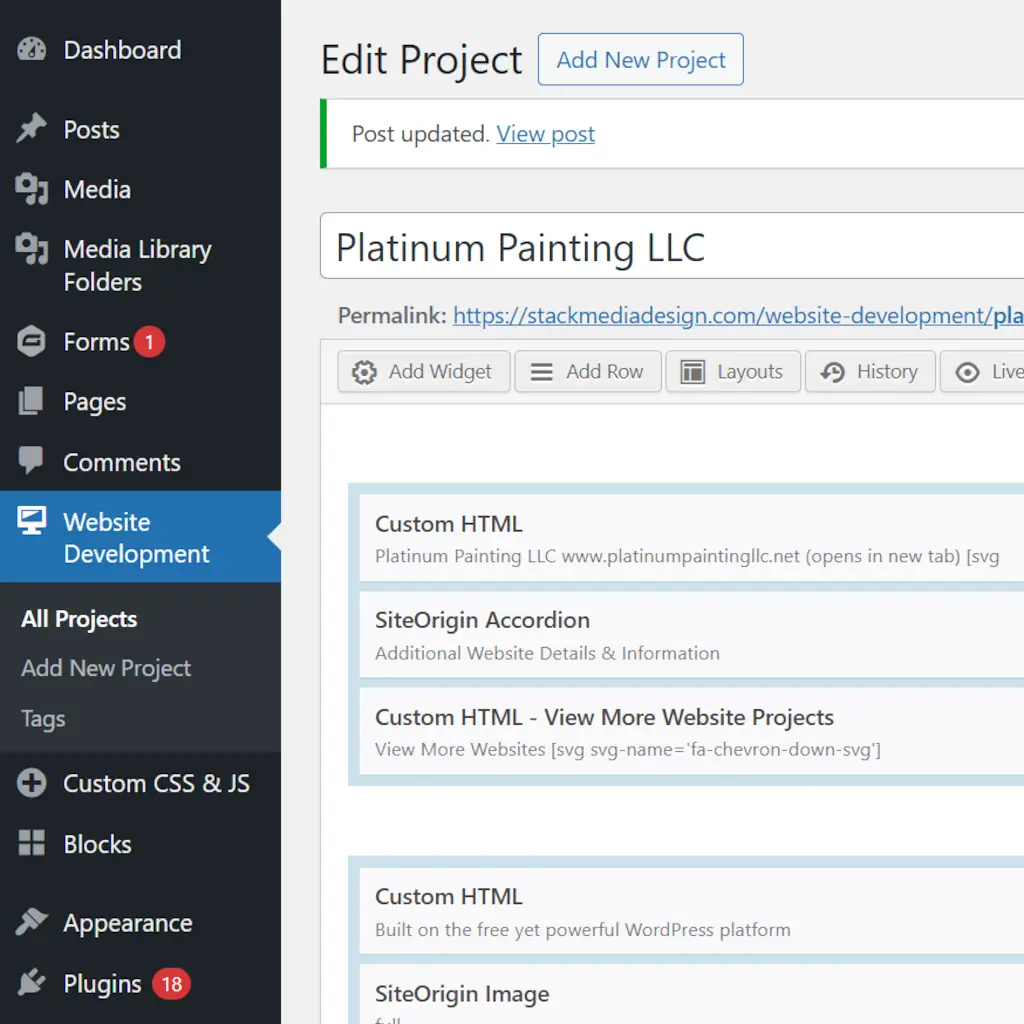Select the Custom HTML Platinum Painting LLC widget

click(692, 538)
